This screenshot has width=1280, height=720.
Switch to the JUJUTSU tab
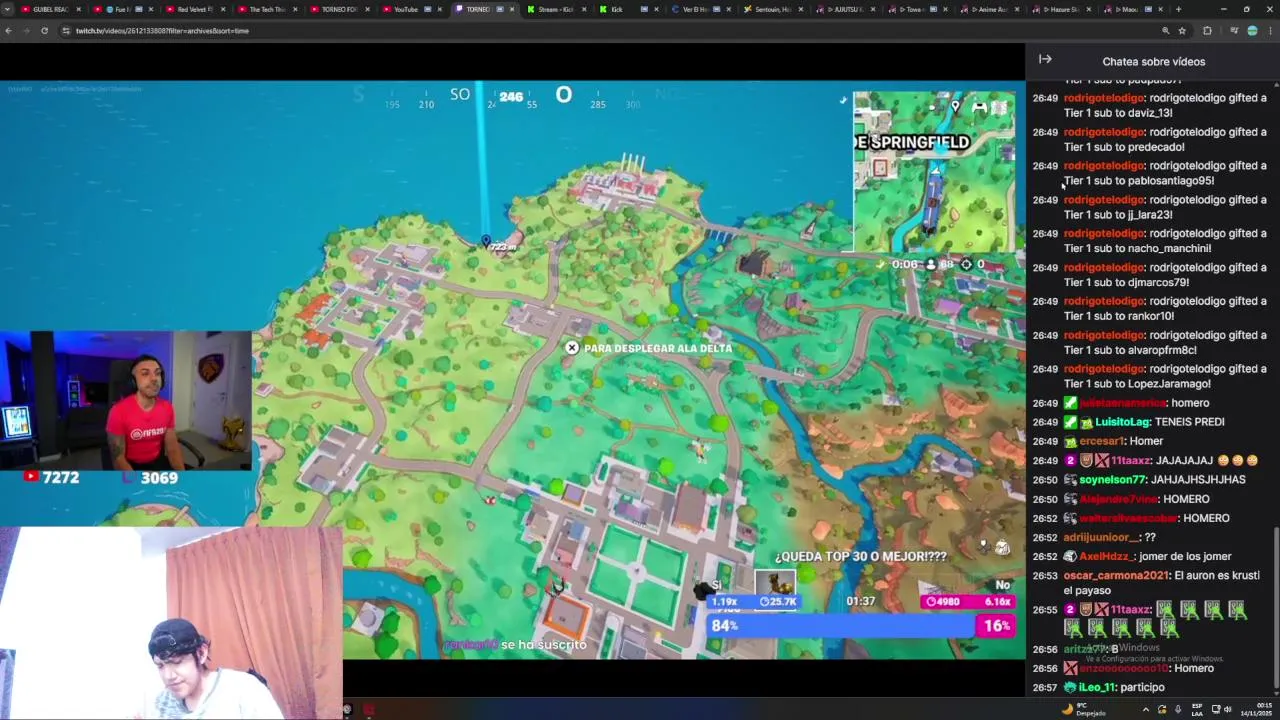click(x=845, y=9)
